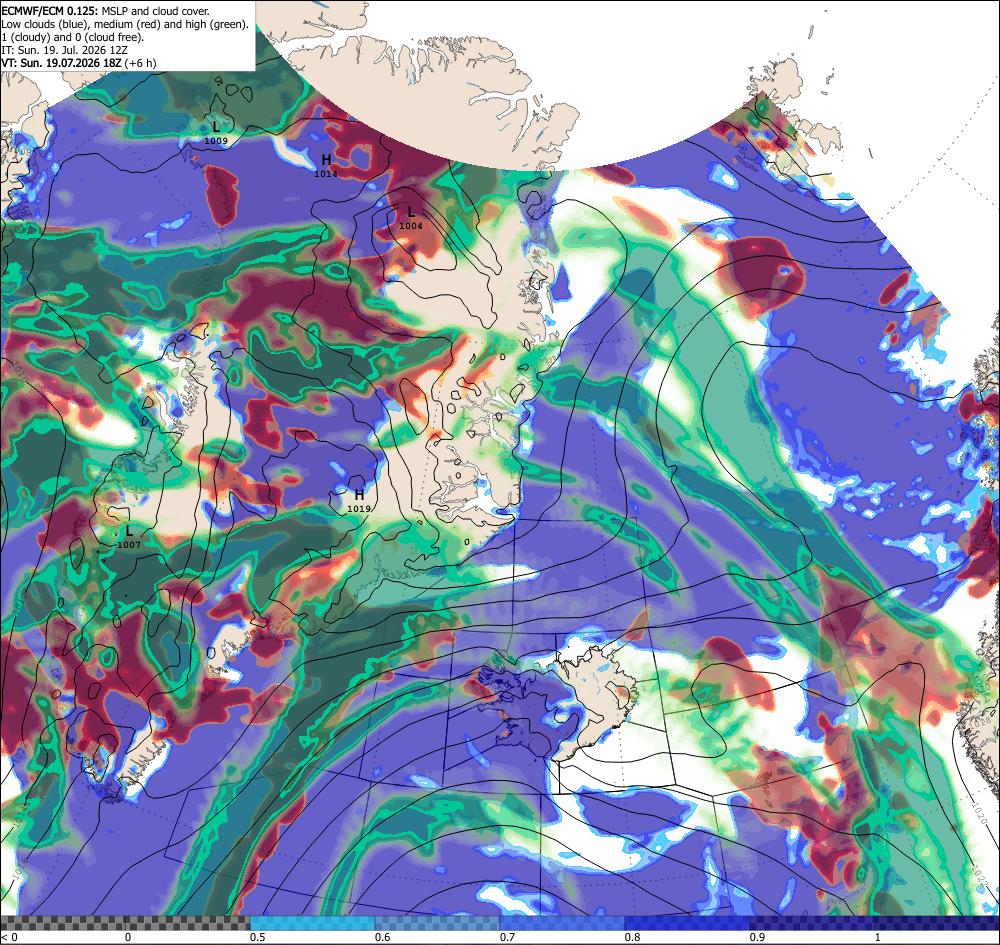
Task: Click the H 1014 high pressure marker
Action: click(x=326, y=166)
